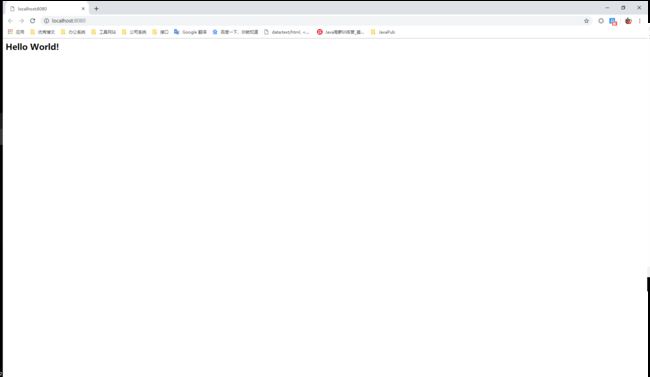Open the site information icon beside the URL

click(46, 21)
